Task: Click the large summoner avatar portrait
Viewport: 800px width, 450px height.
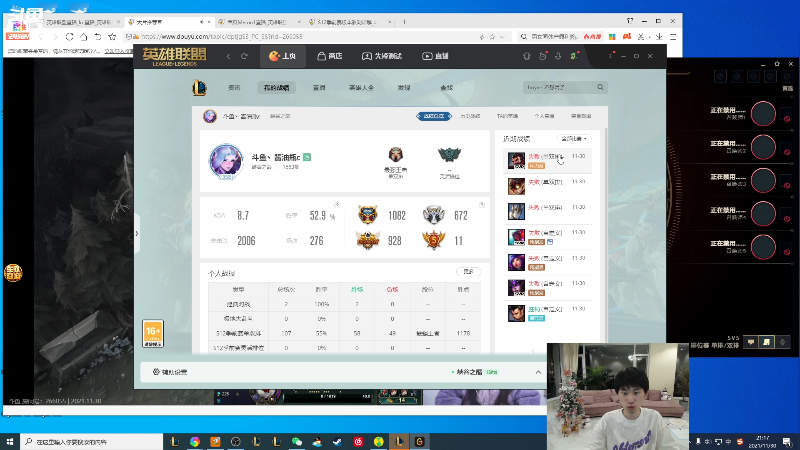Action: point(226,161)
